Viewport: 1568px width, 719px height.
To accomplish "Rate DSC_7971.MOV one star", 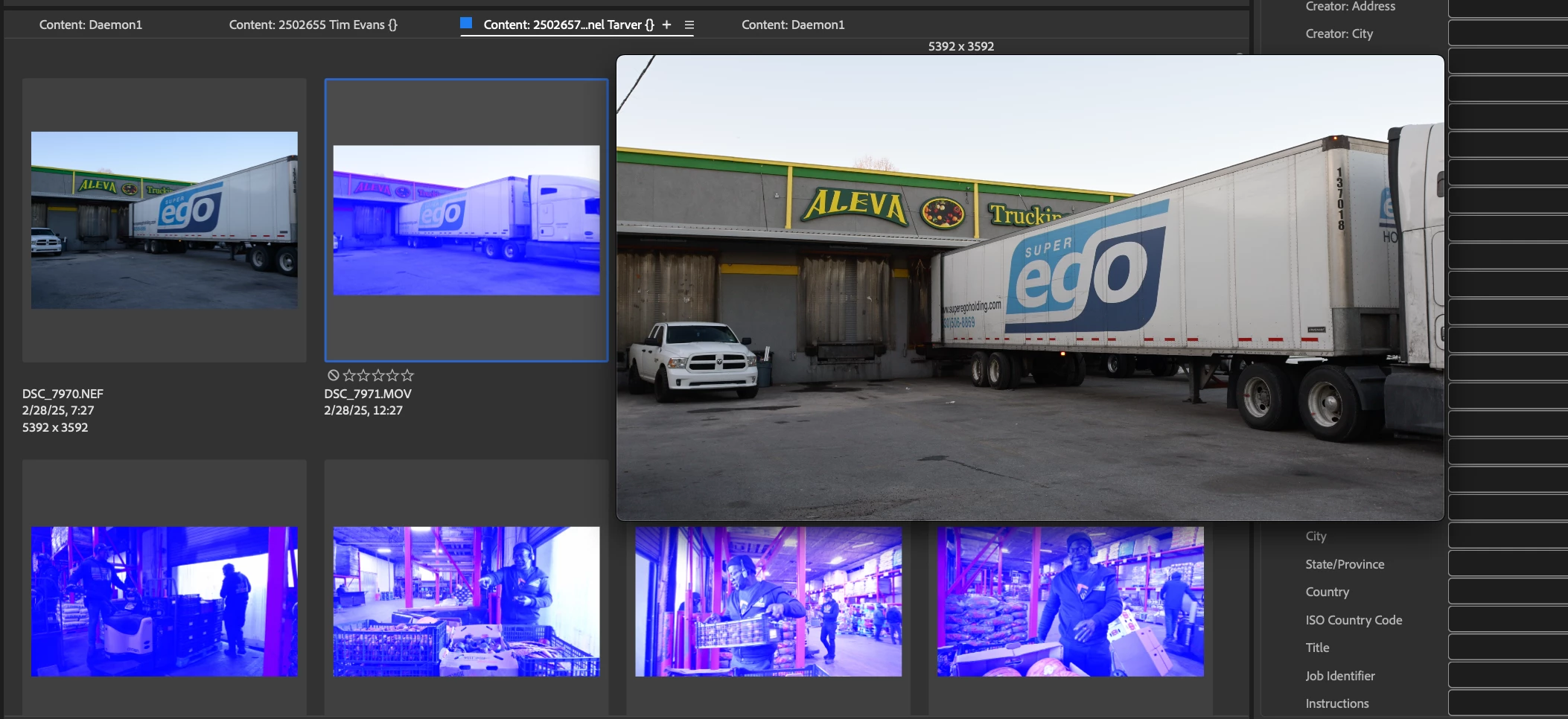I will click(x=349, y=375).
